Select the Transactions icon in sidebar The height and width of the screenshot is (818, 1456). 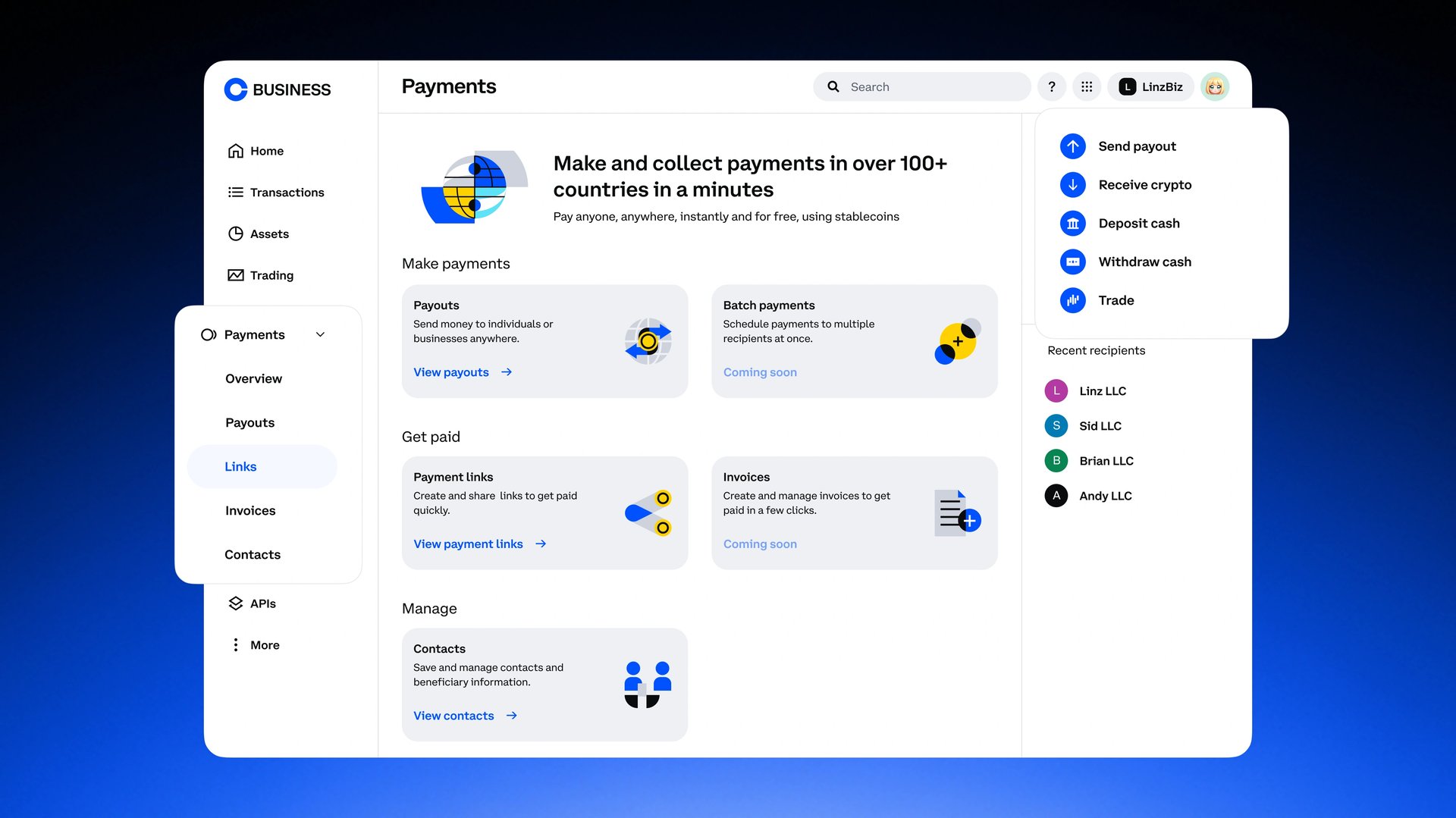236,192
